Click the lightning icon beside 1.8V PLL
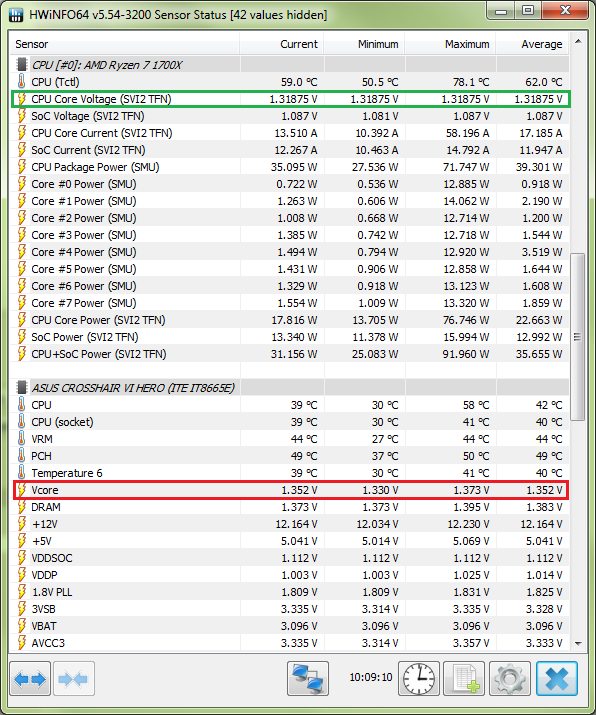 tap(21, 592)
